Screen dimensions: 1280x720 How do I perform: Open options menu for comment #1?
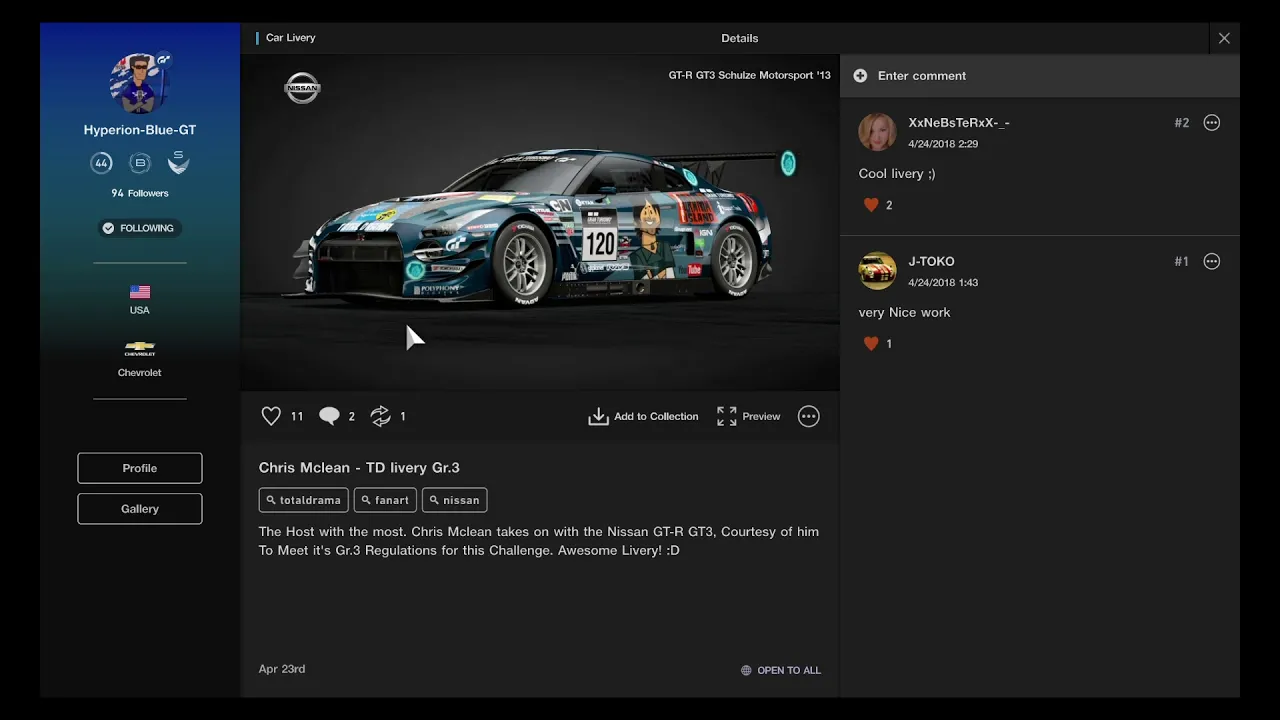(1212, 262)
